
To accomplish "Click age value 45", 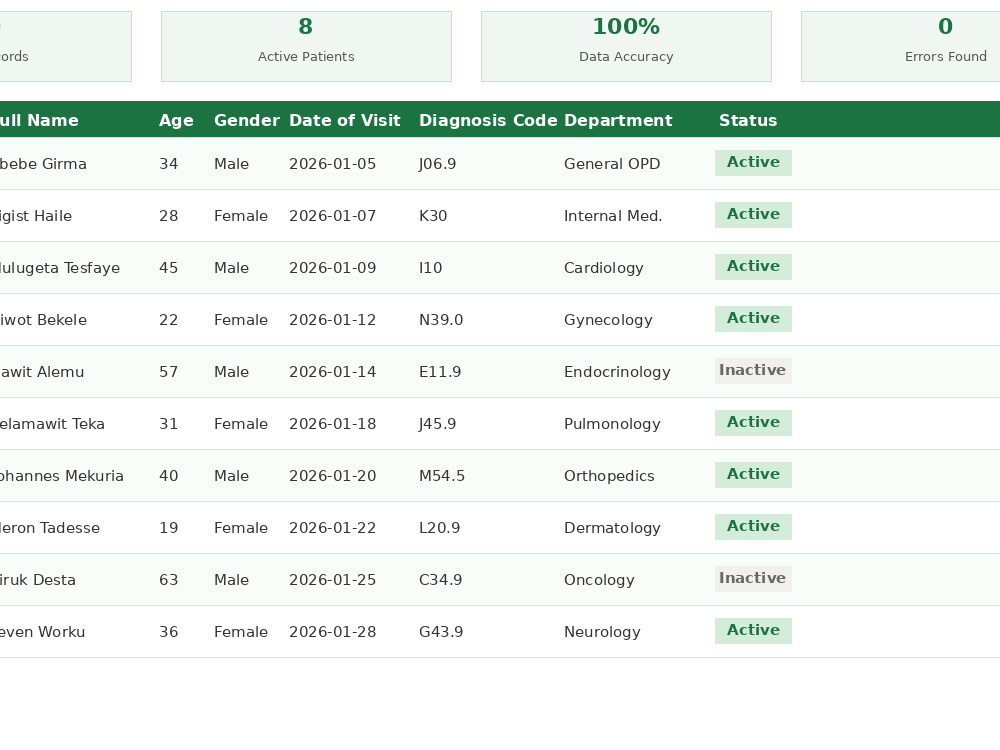I will click(168, 268).
